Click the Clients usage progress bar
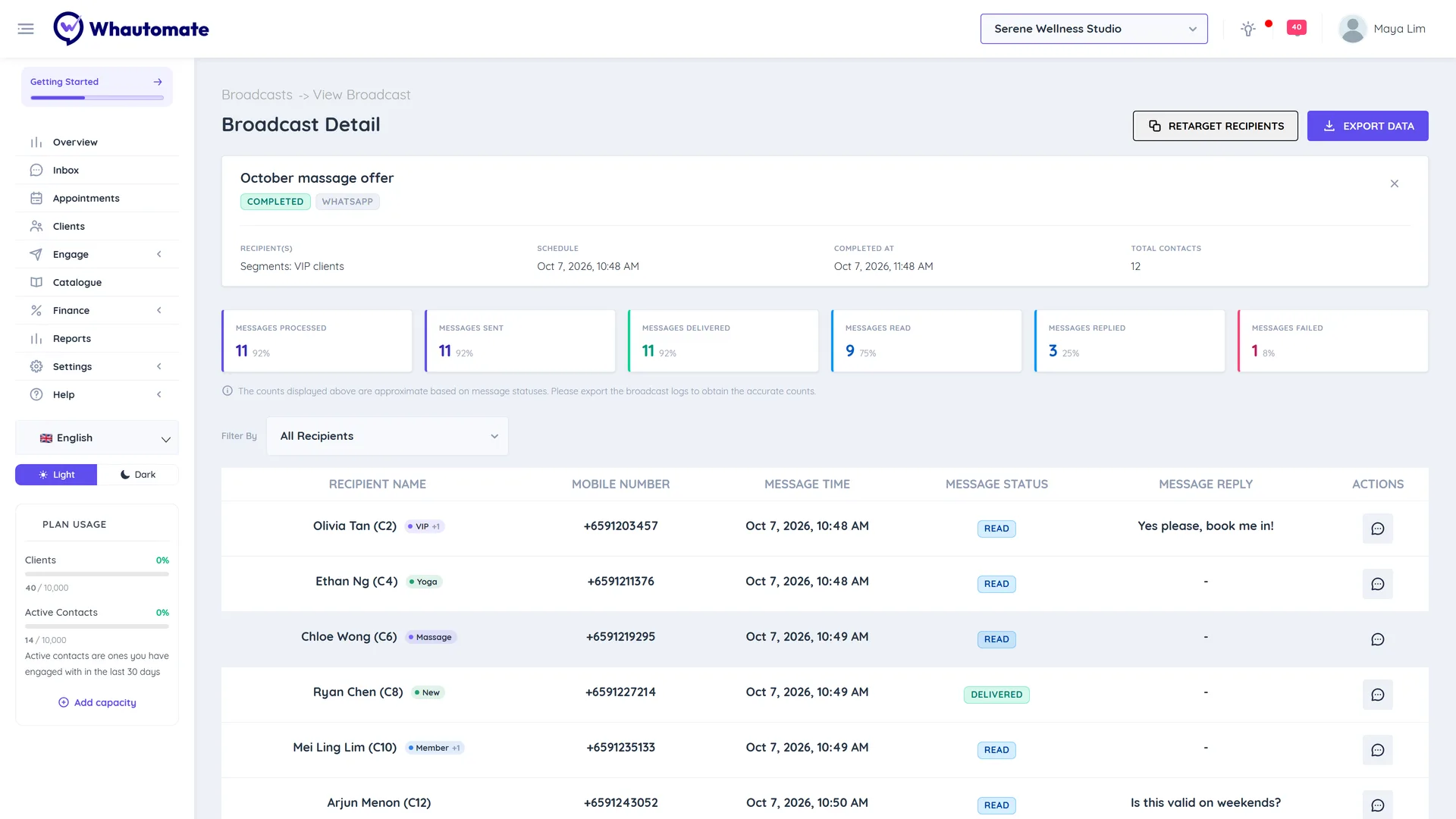The image size is (1456, 819). point(97,574)
